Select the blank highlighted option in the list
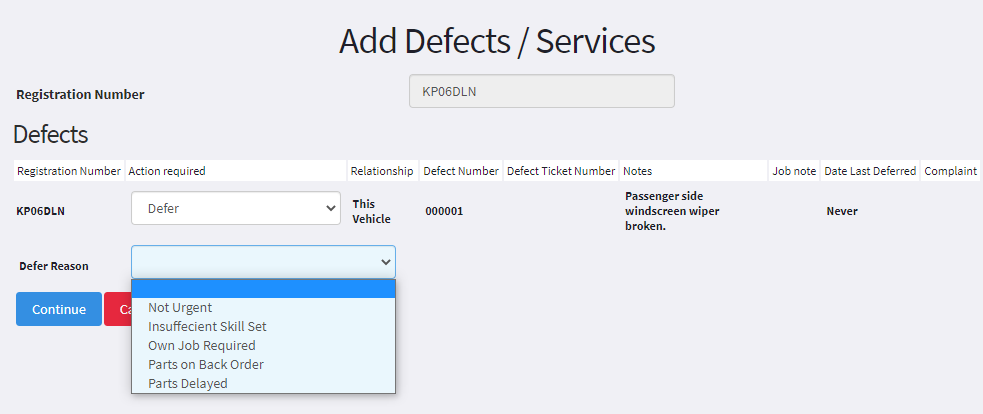Viewport: 983px width, 414px height. point(263,289)
